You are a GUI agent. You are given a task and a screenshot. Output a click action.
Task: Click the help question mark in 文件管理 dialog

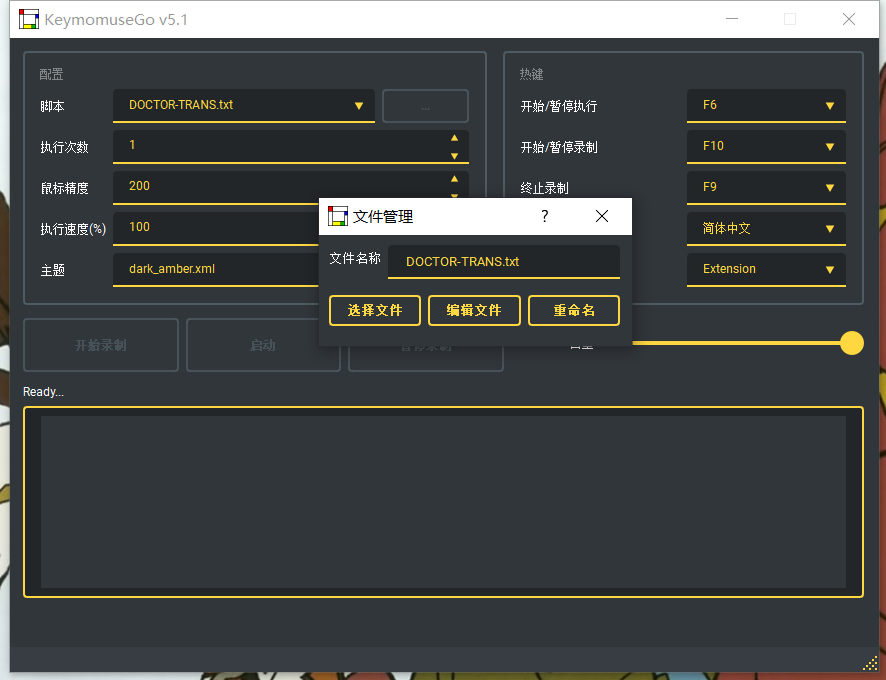tap(545, 216)
